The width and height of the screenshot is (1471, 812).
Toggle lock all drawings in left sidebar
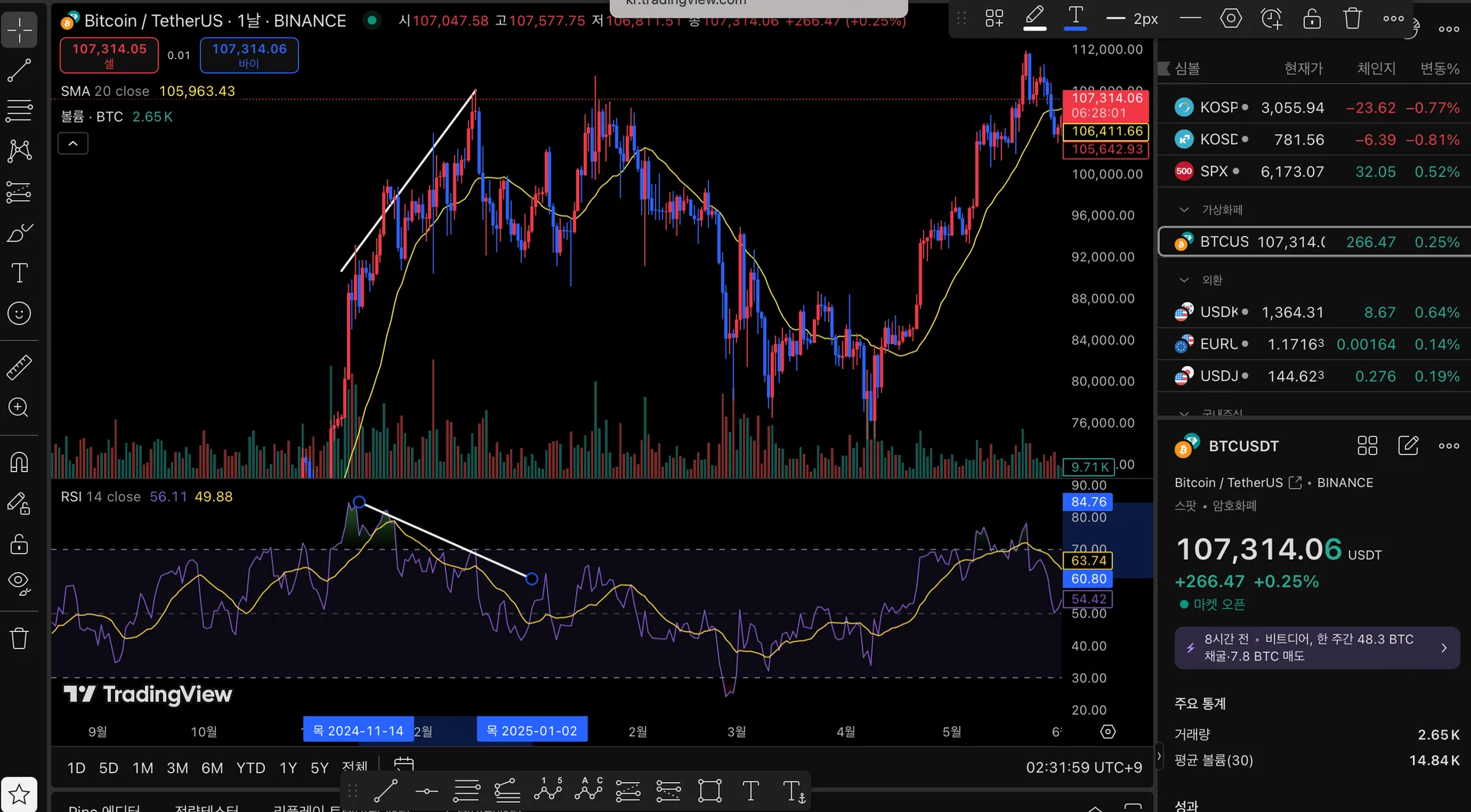(19, 544)
